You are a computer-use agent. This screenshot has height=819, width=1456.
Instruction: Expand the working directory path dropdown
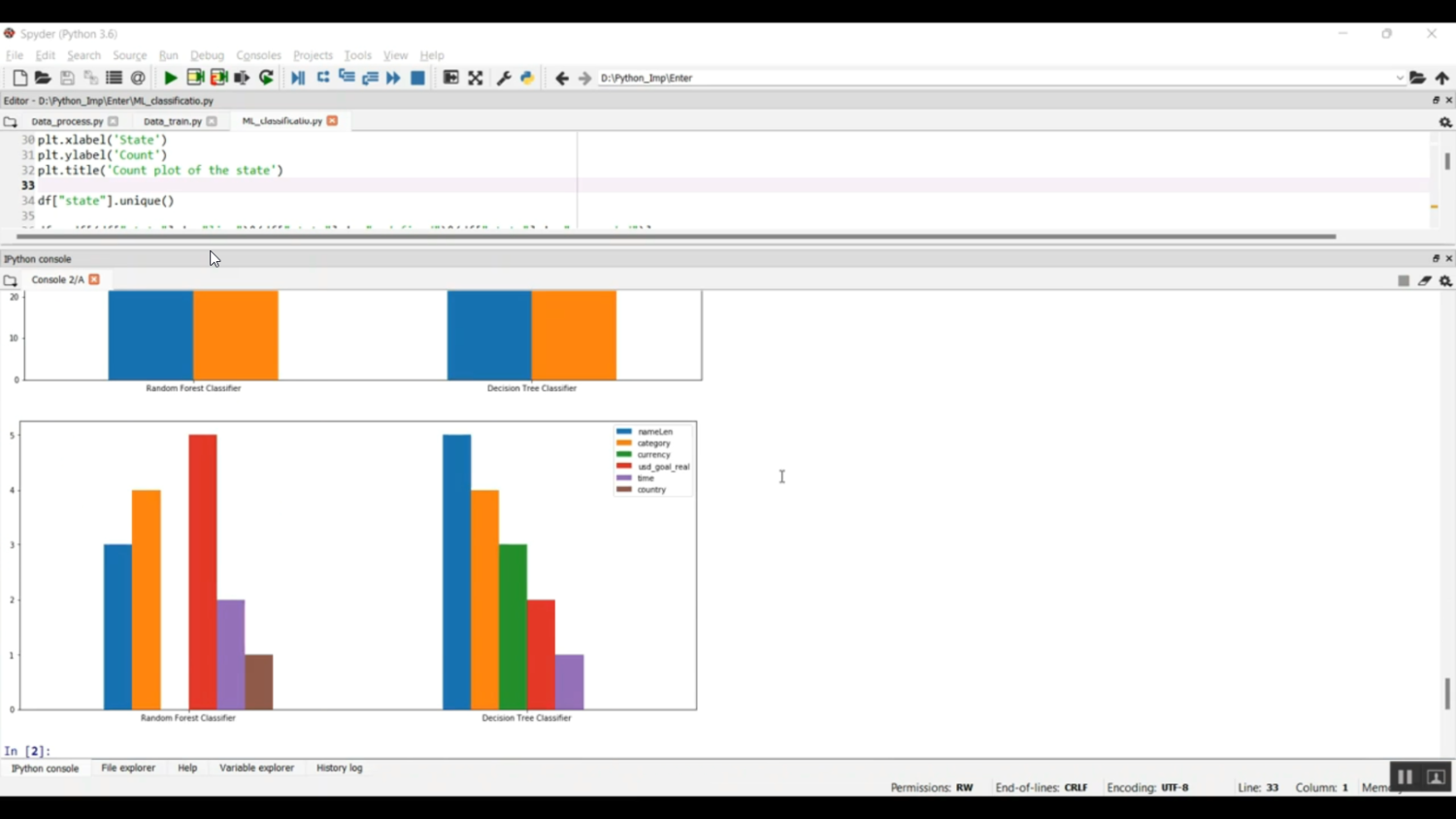(1400, 78)
